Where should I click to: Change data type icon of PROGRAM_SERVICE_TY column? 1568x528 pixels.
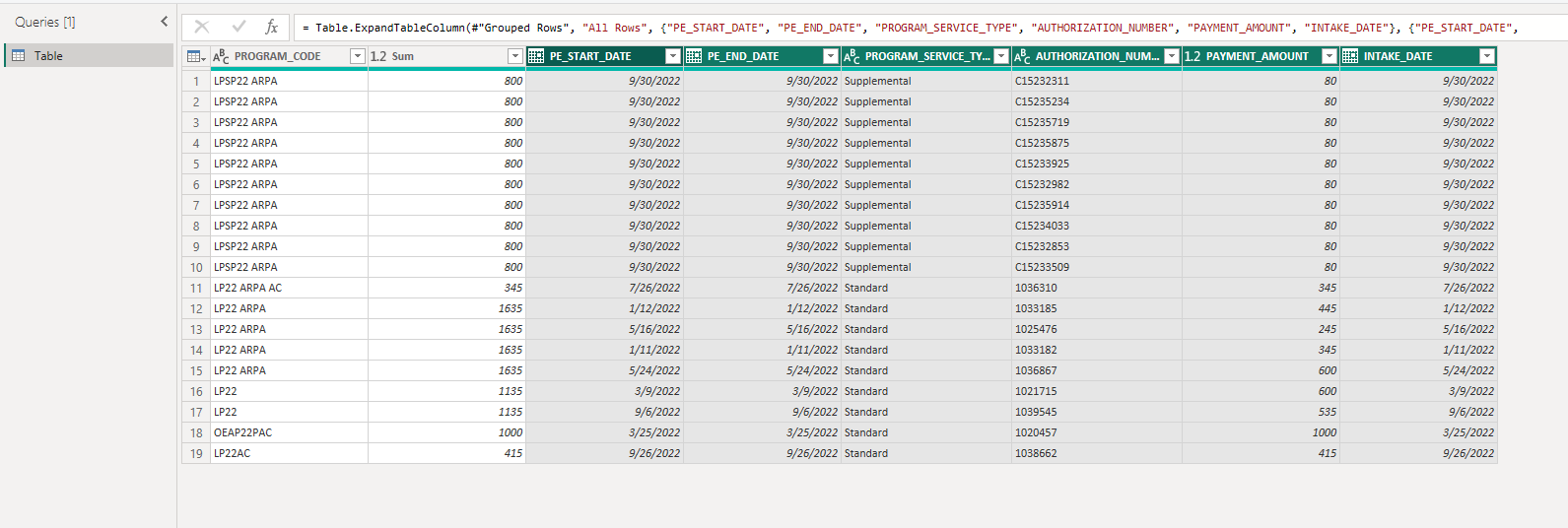[x=852, y=56]
